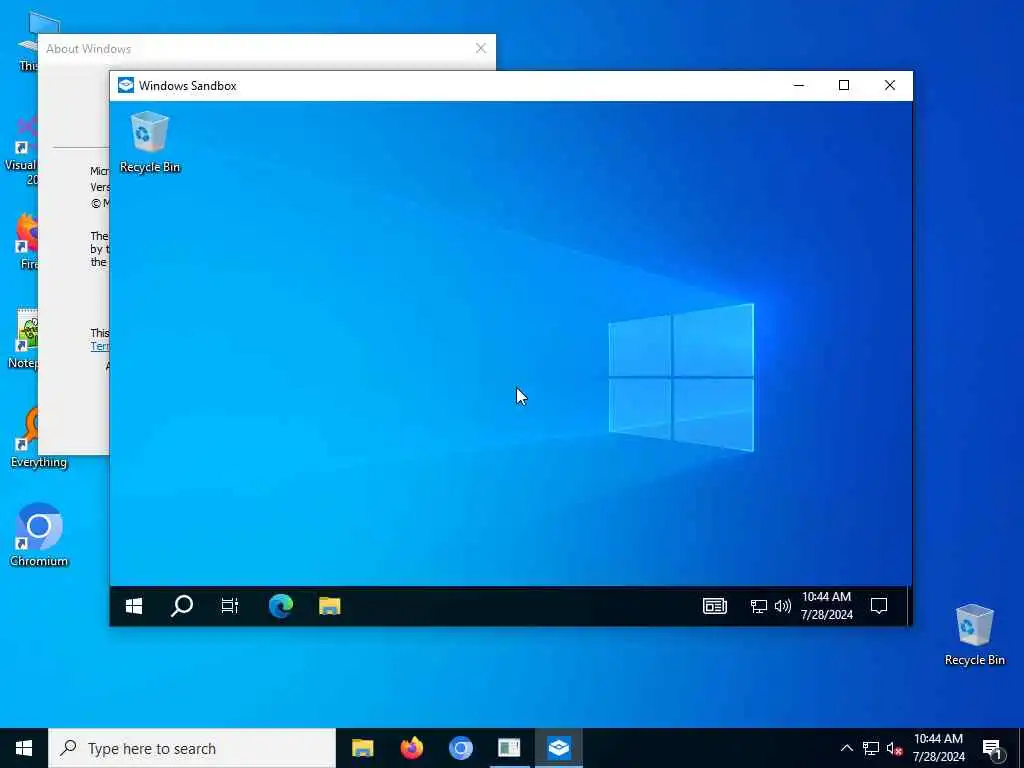Click the Sandbox network tray icon

(758, 607)
